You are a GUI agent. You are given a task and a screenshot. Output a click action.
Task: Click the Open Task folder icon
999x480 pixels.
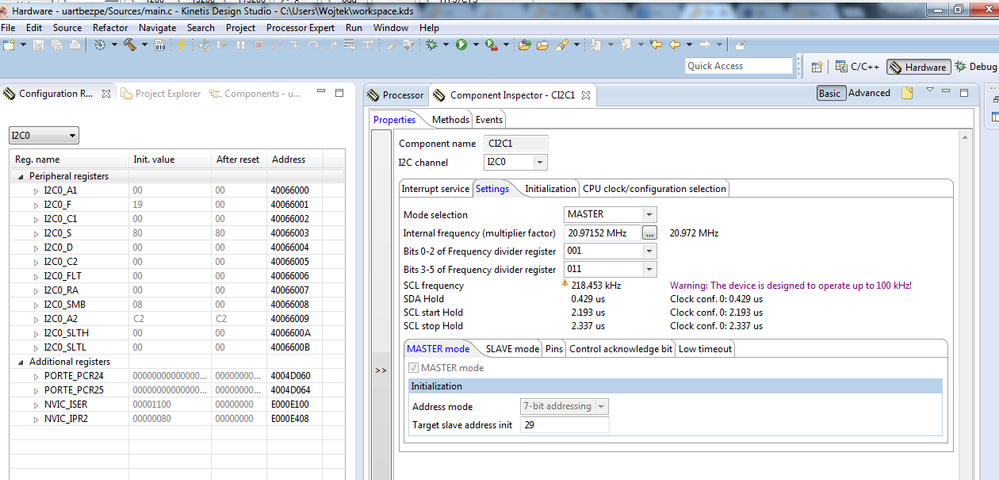tap(543, 45)
